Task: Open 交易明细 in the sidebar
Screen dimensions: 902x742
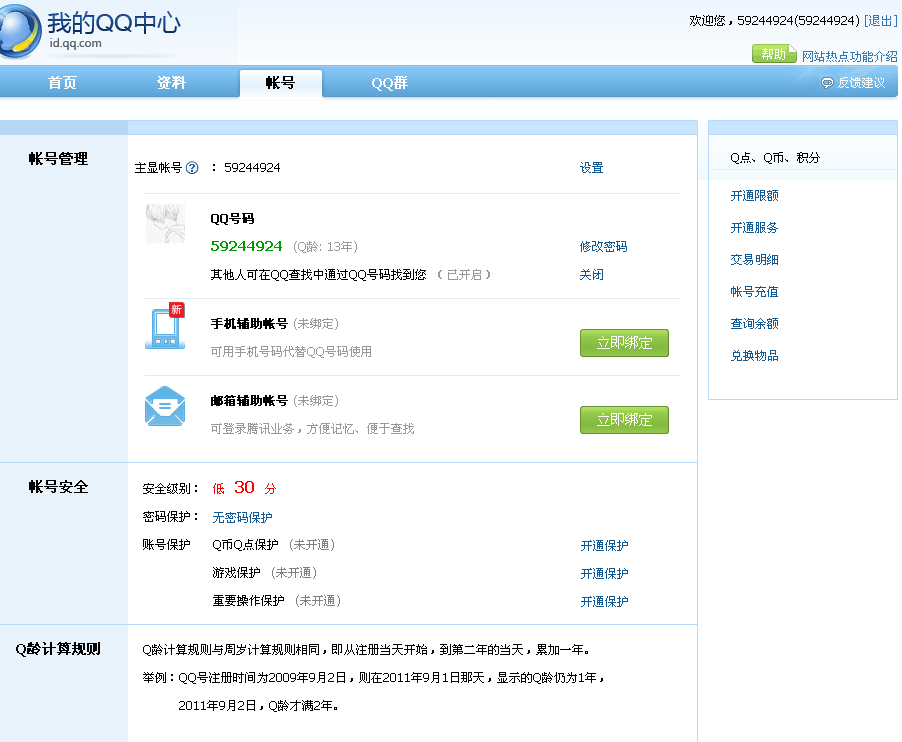Action: click(754, 260)
